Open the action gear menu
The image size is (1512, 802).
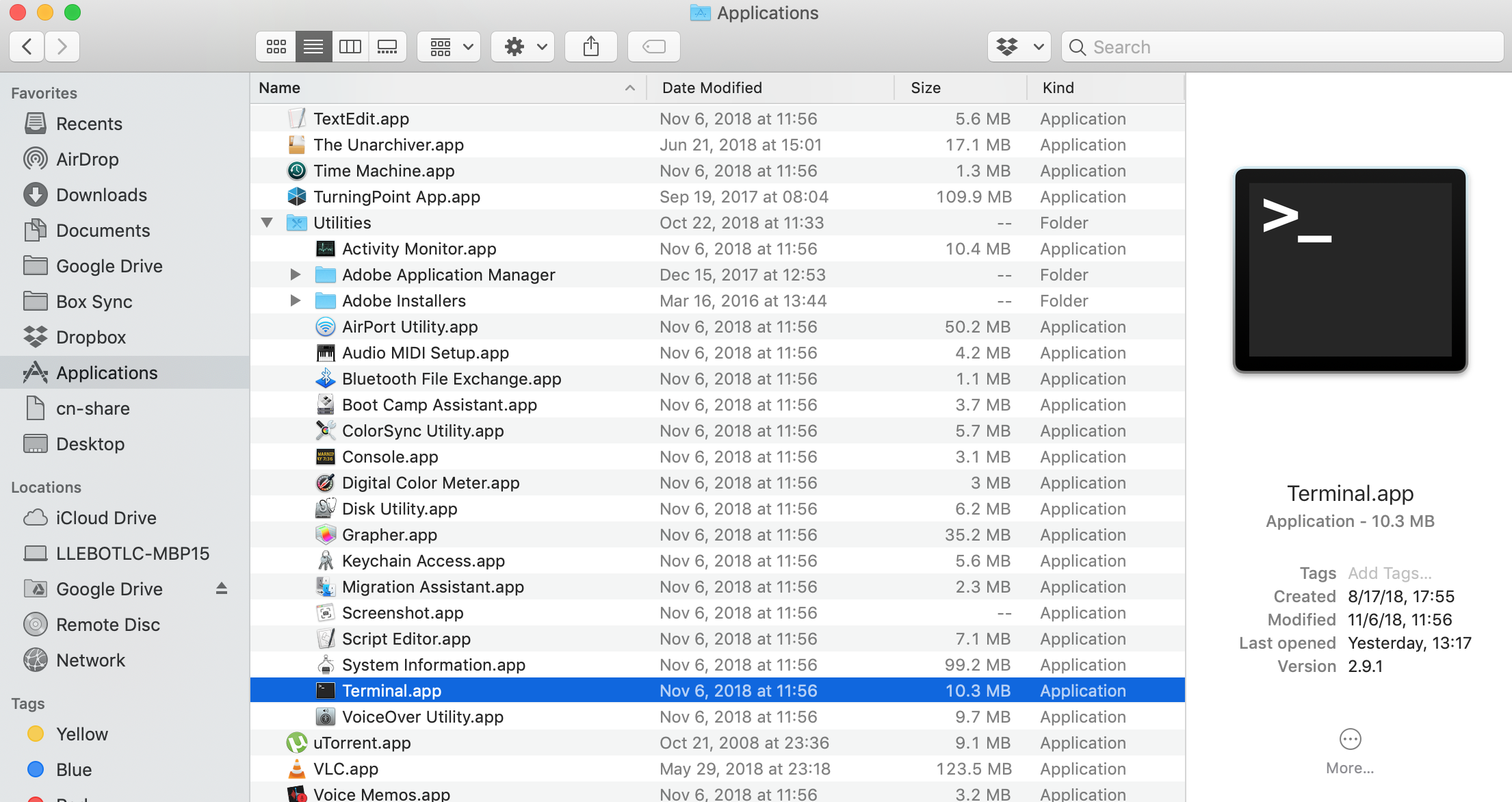click(x=521, y=47)
